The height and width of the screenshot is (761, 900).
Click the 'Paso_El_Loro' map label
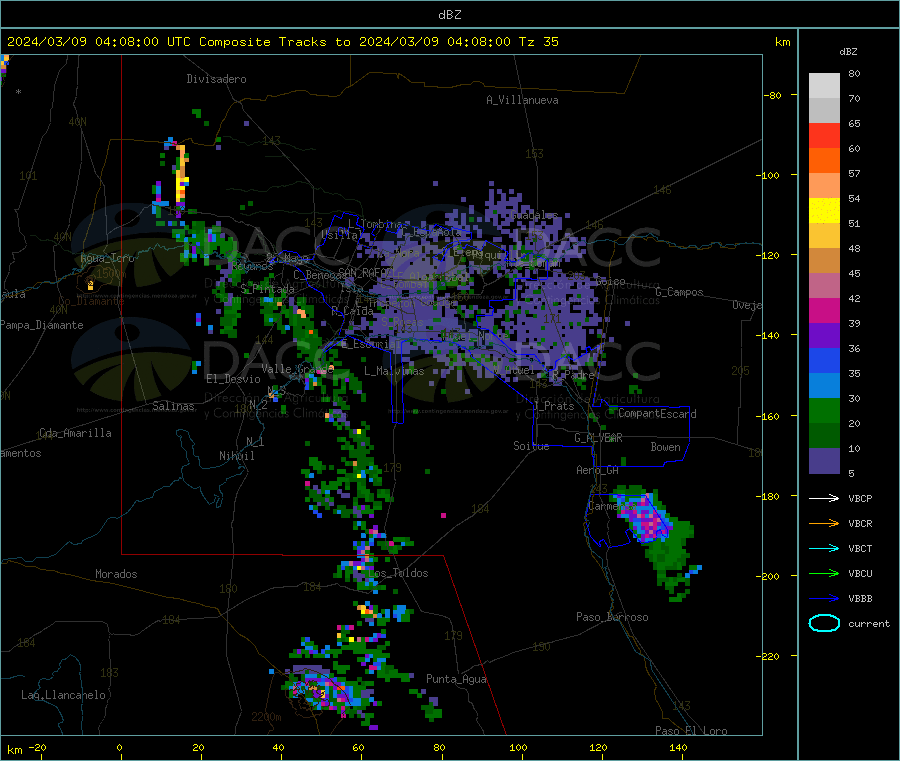[691, 731]
